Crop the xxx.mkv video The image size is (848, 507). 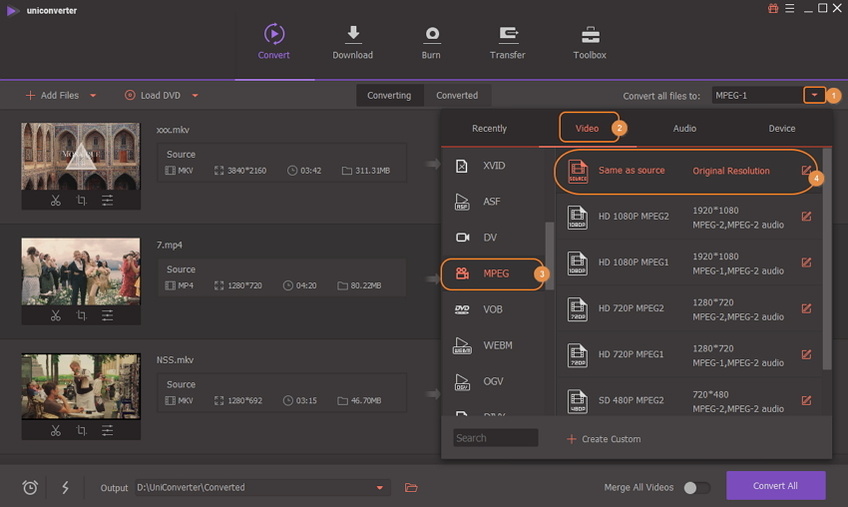(x=81, y=201)
